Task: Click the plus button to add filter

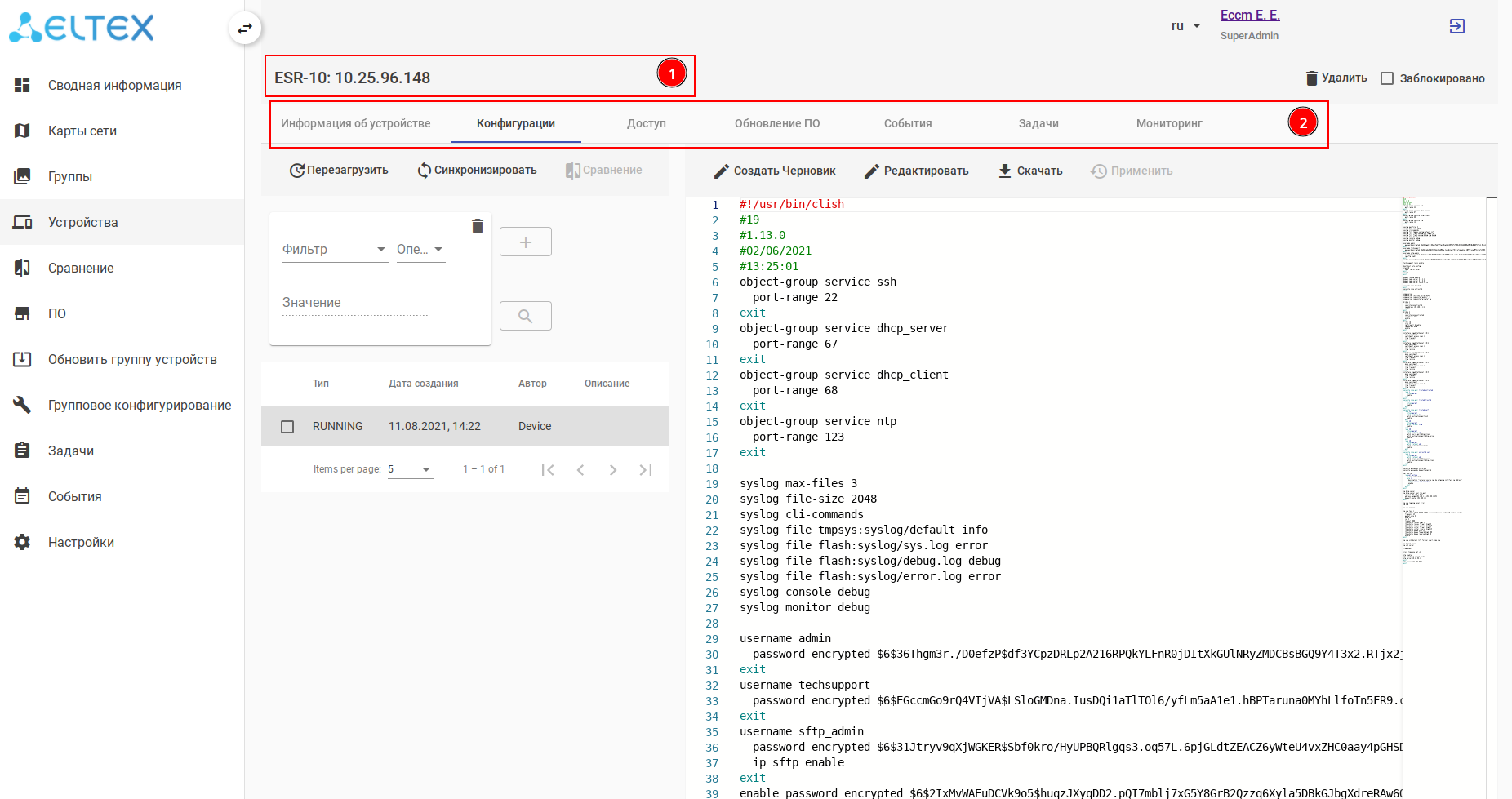Action: tap(525, 242)
